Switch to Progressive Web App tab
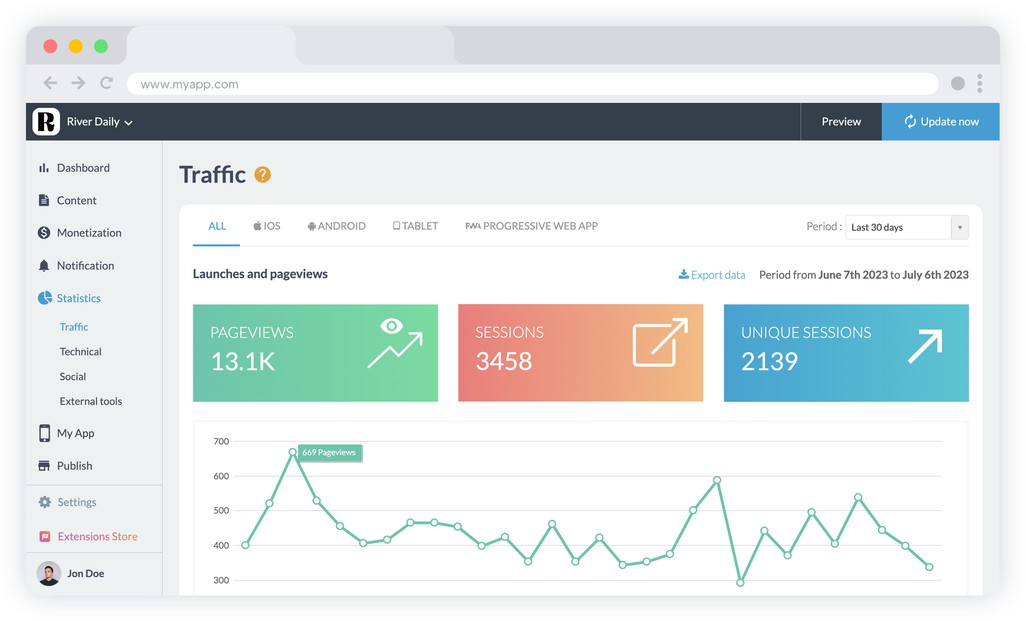 coord(531,226)
